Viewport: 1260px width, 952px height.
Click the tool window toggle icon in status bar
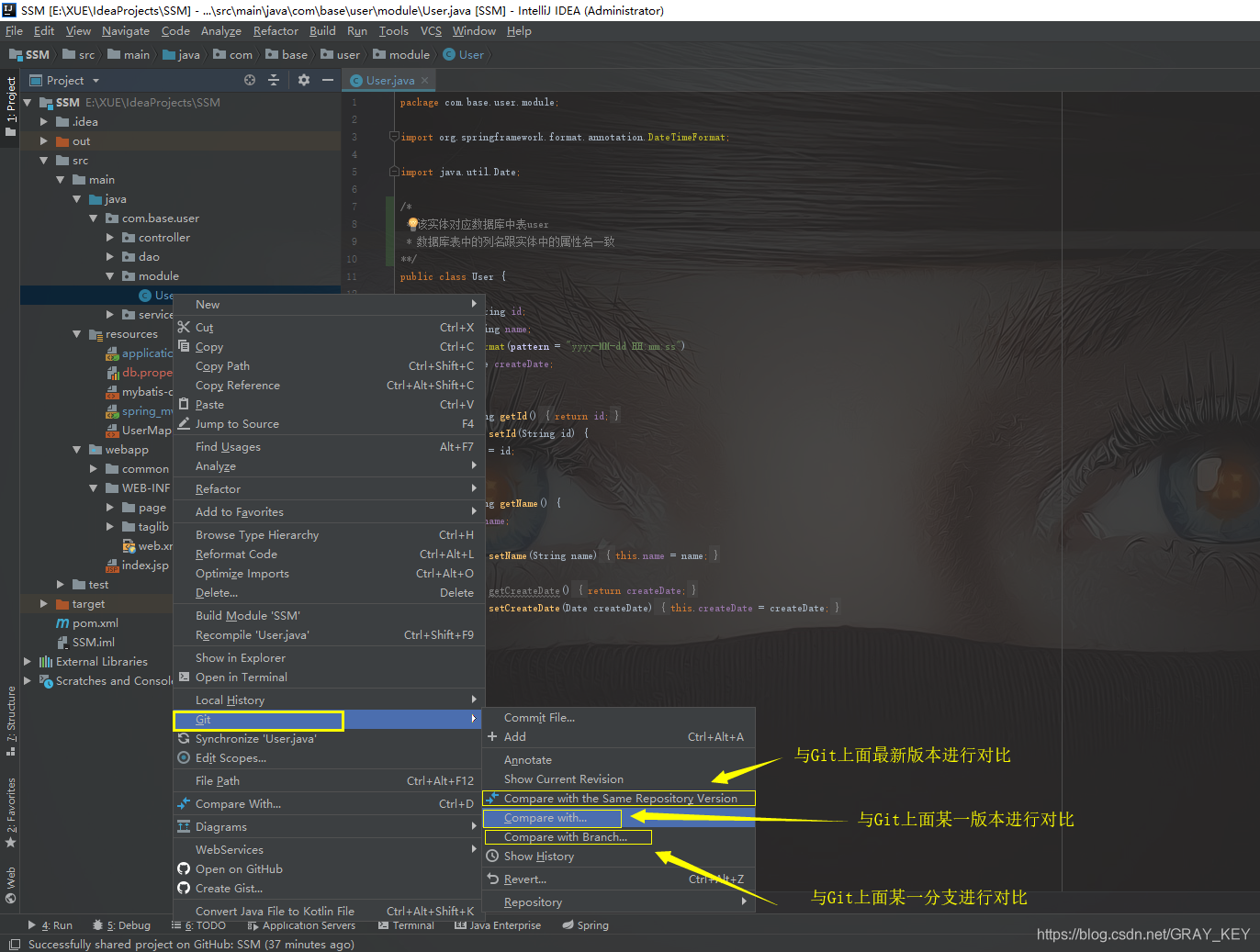point(15,944)
